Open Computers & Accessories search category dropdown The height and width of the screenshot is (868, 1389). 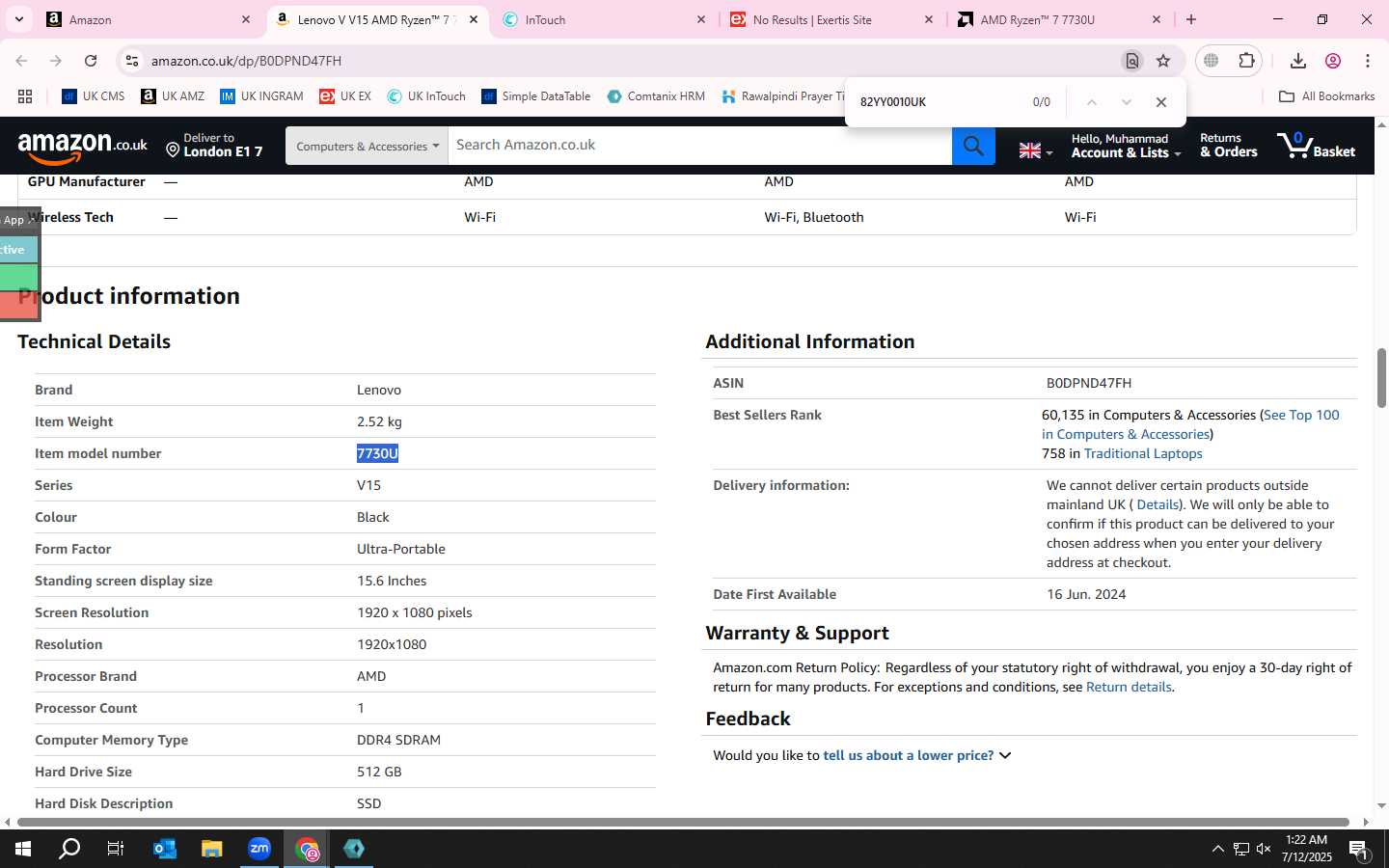[367, 146]
